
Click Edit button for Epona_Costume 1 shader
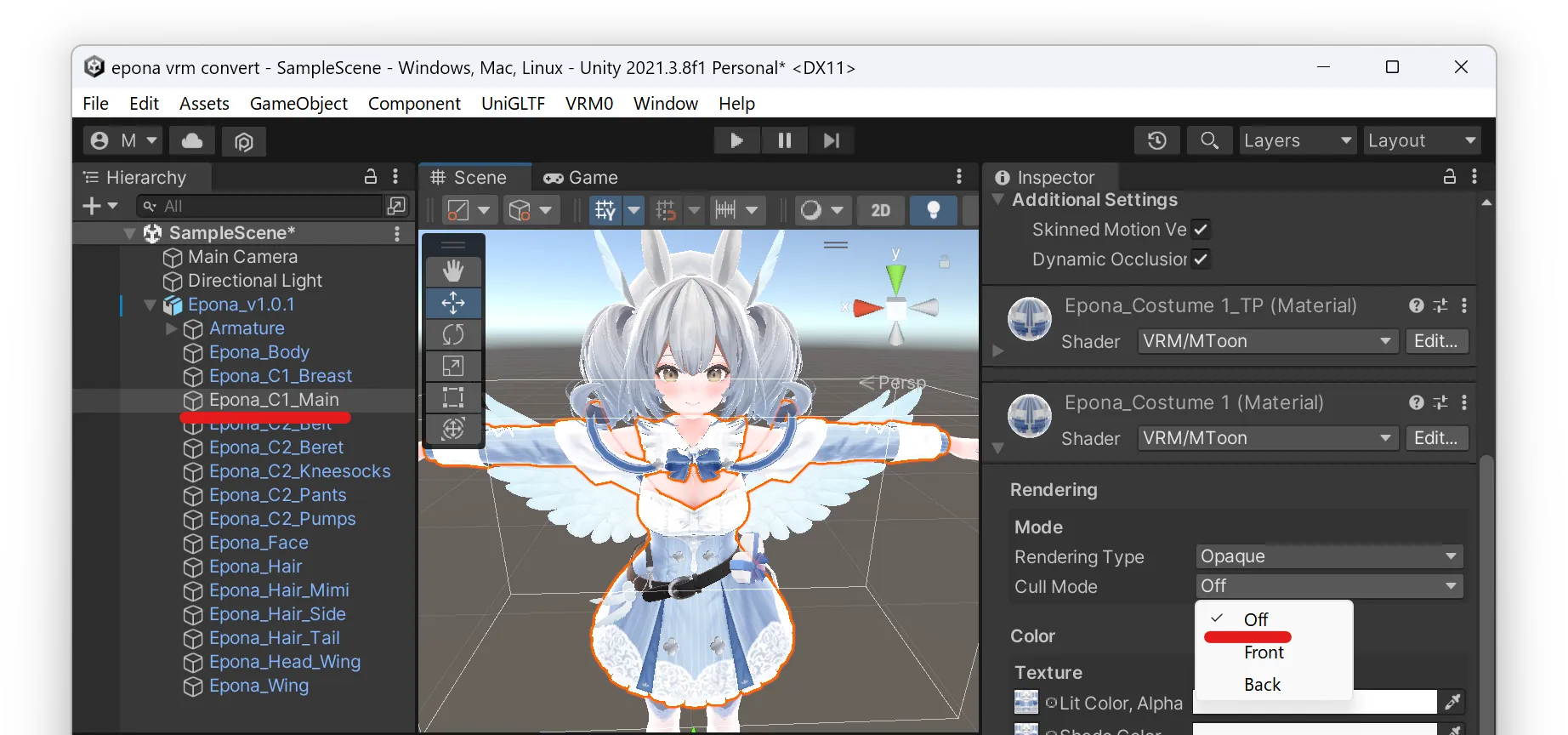pos(1436,438)
